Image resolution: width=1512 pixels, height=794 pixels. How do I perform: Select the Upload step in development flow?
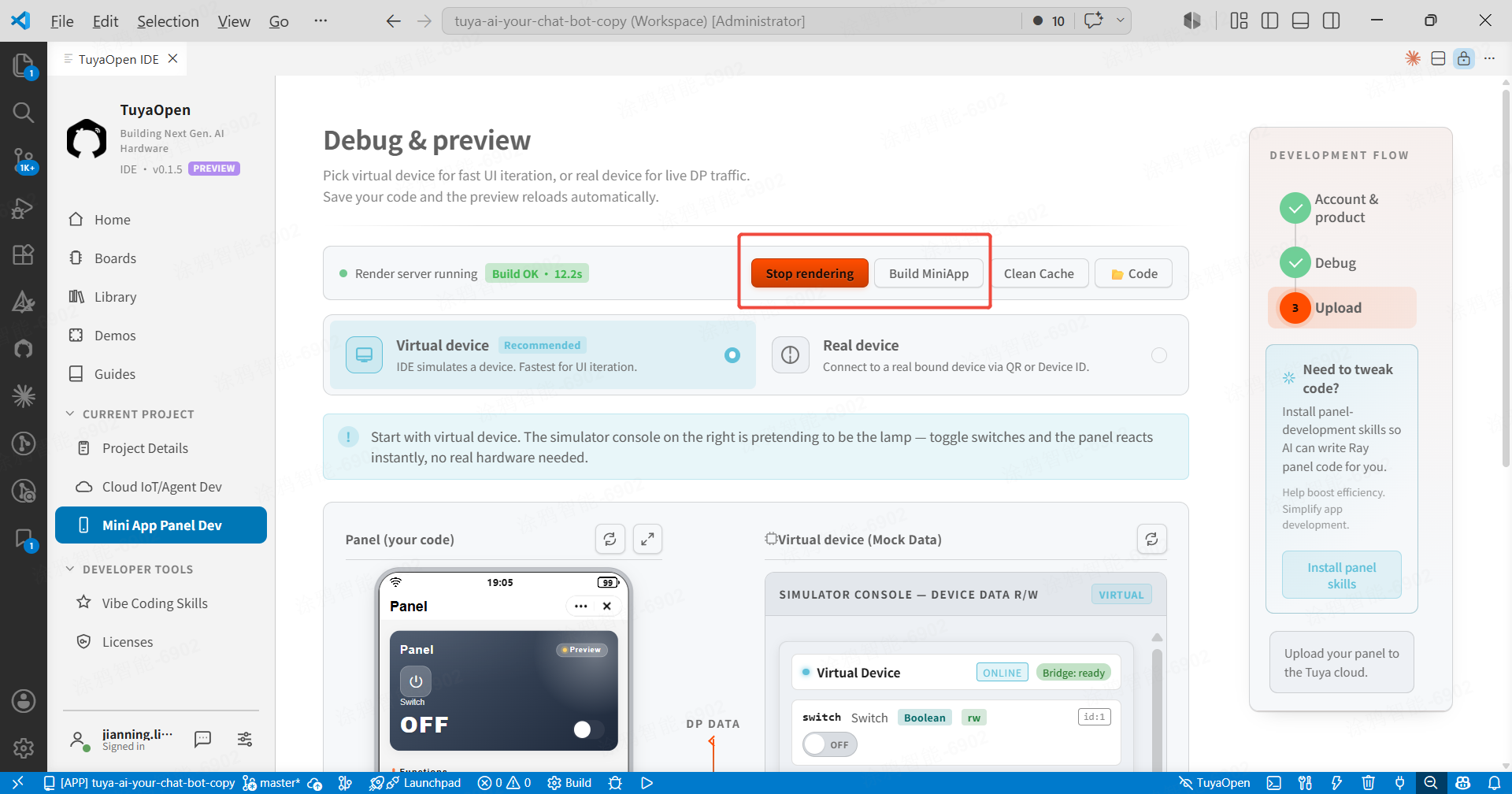tap(1342, 307)
